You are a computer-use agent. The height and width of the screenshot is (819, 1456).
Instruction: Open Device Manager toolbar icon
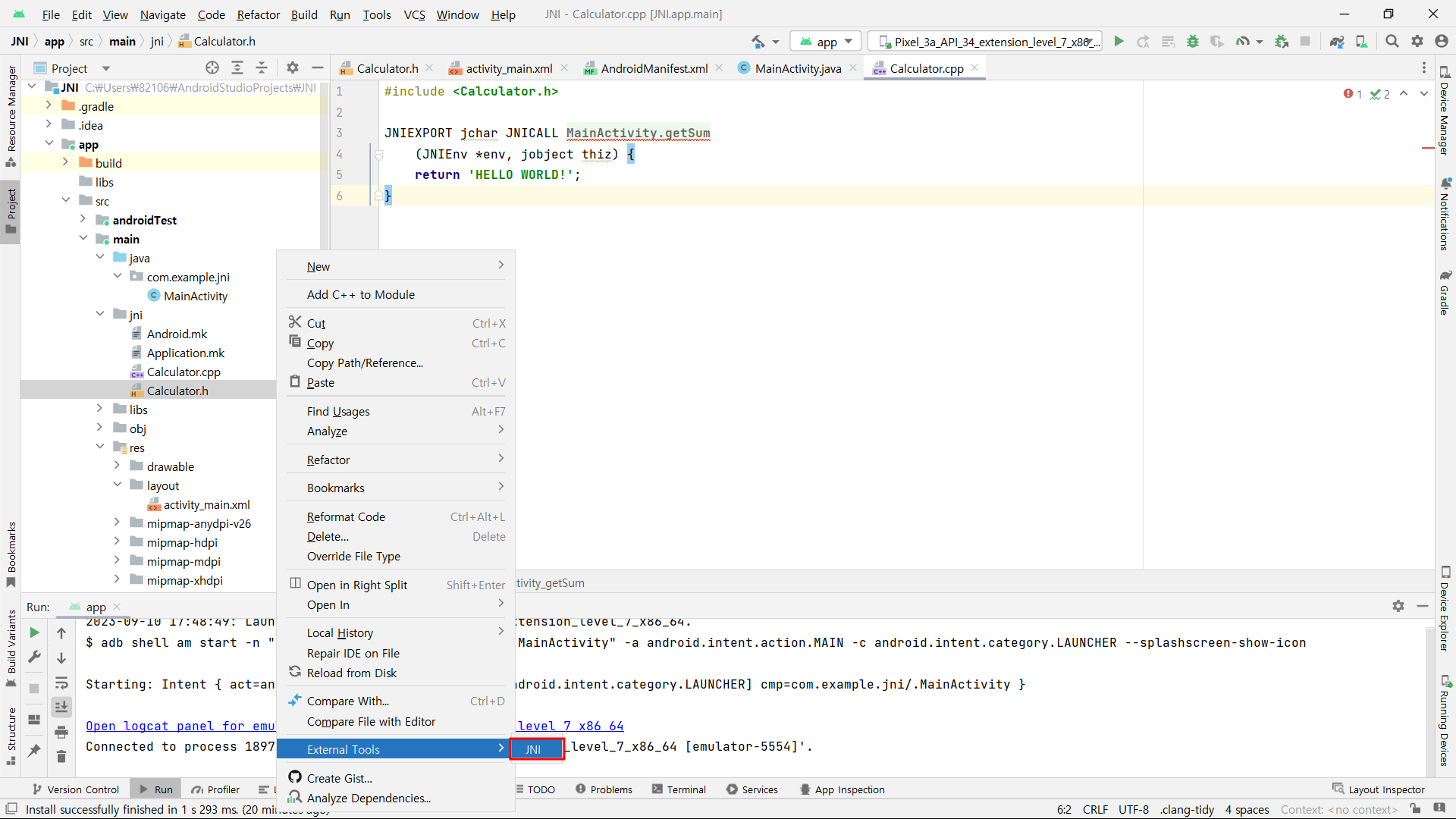pos(1362,42)
